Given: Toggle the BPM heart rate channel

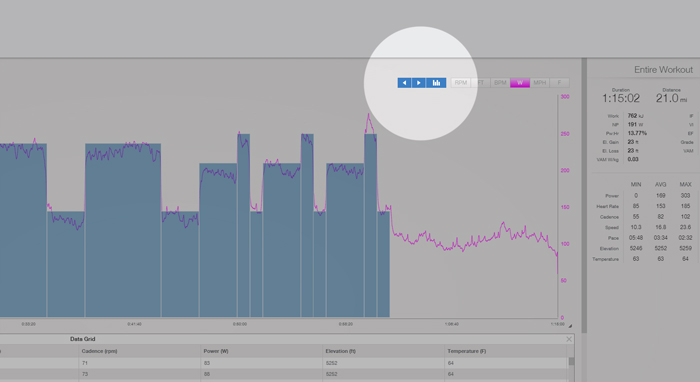Looking at the screenshot, I should click(x=500, y=83).
